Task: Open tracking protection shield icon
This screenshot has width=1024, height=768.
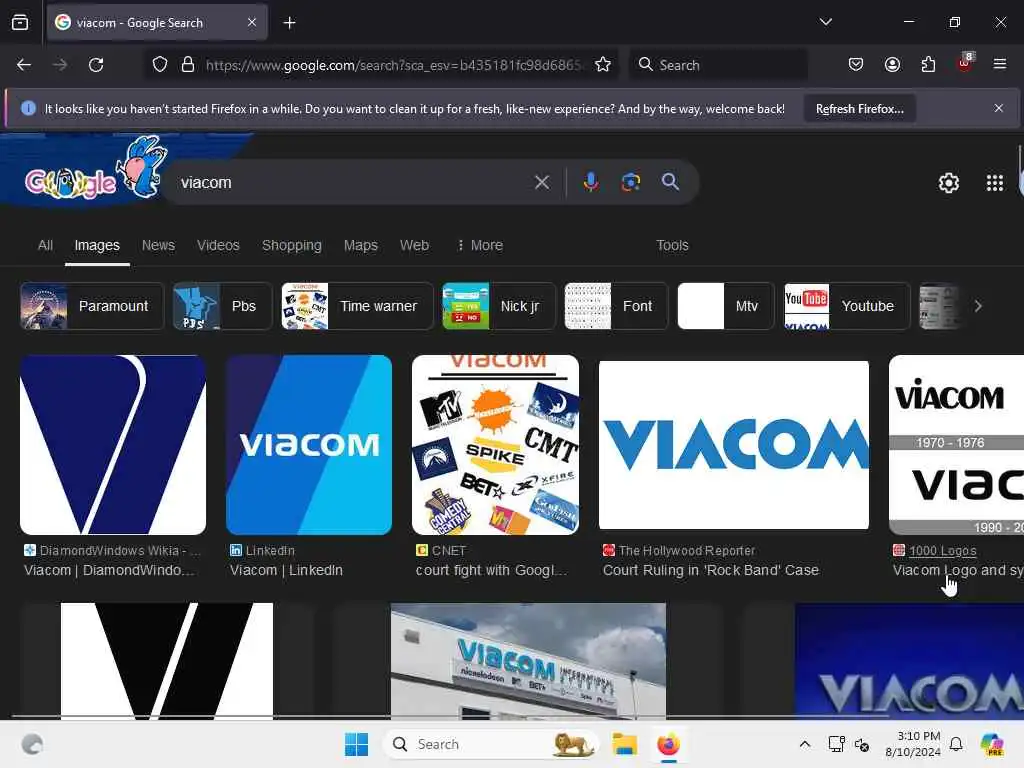Action: pos(160,65)
